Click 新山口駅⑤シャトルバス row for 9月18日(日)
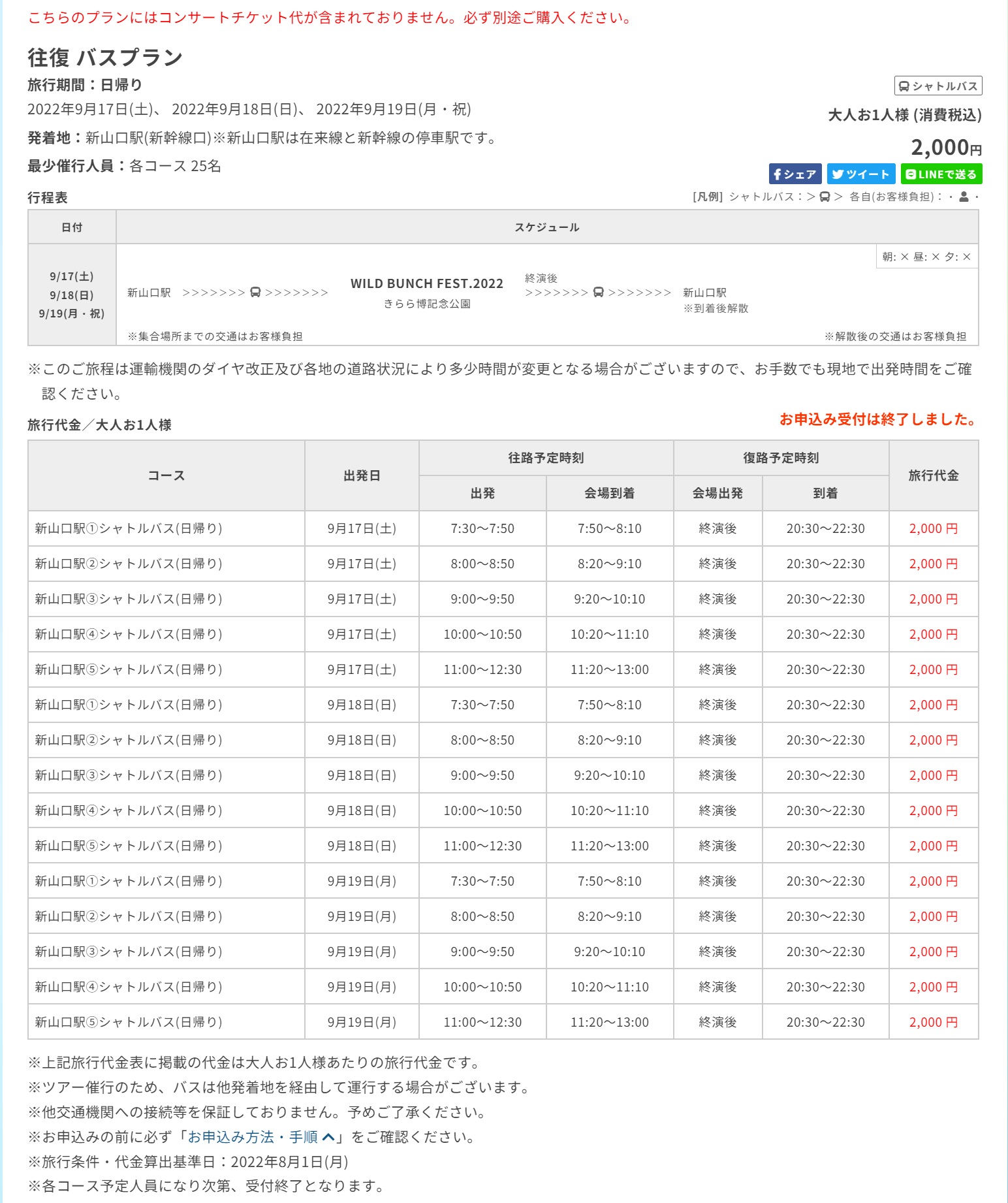 pyautogui.click(x=503, y=846)
